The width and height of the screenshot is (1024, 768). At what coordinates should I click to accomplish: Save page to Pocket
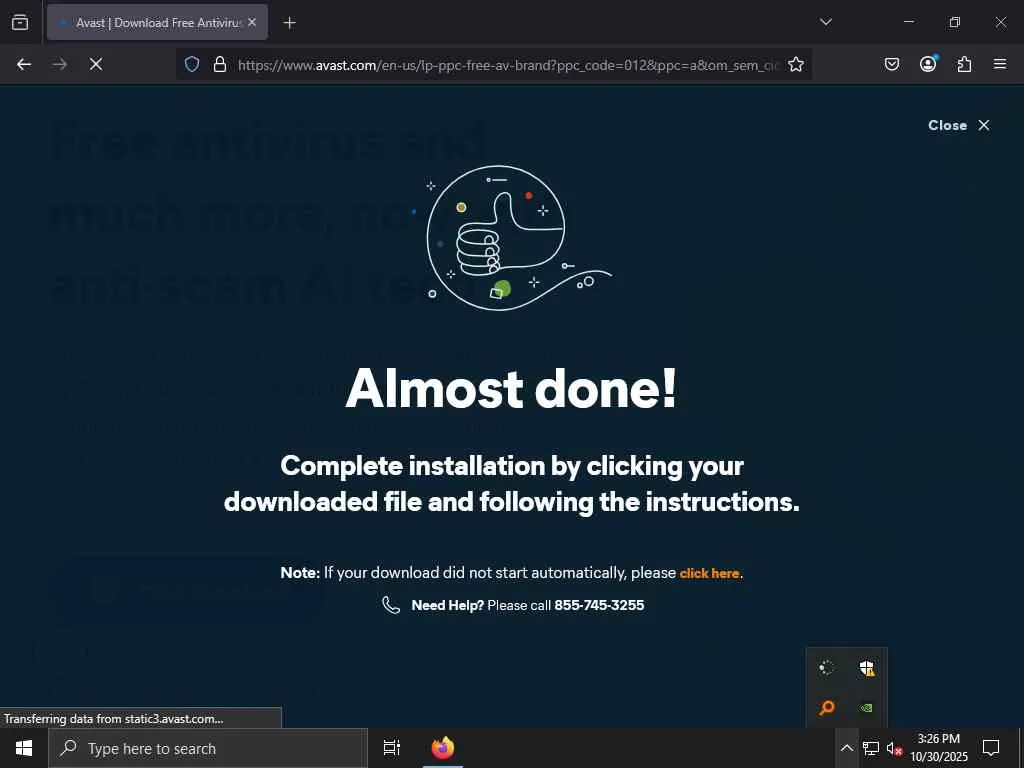point(891,64)
